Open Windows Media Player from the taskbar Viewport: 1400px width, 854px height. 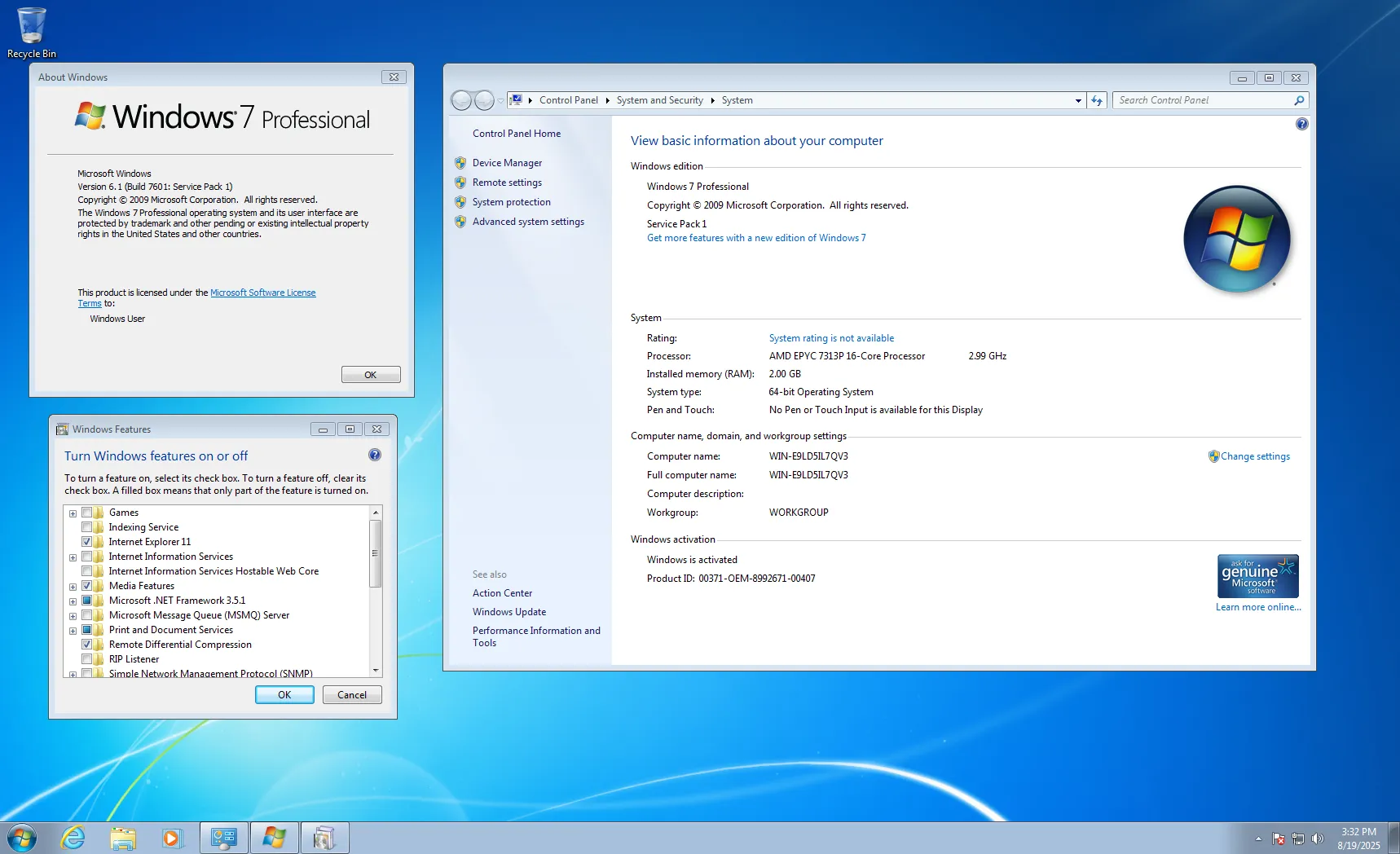click(x=172, y=838)
